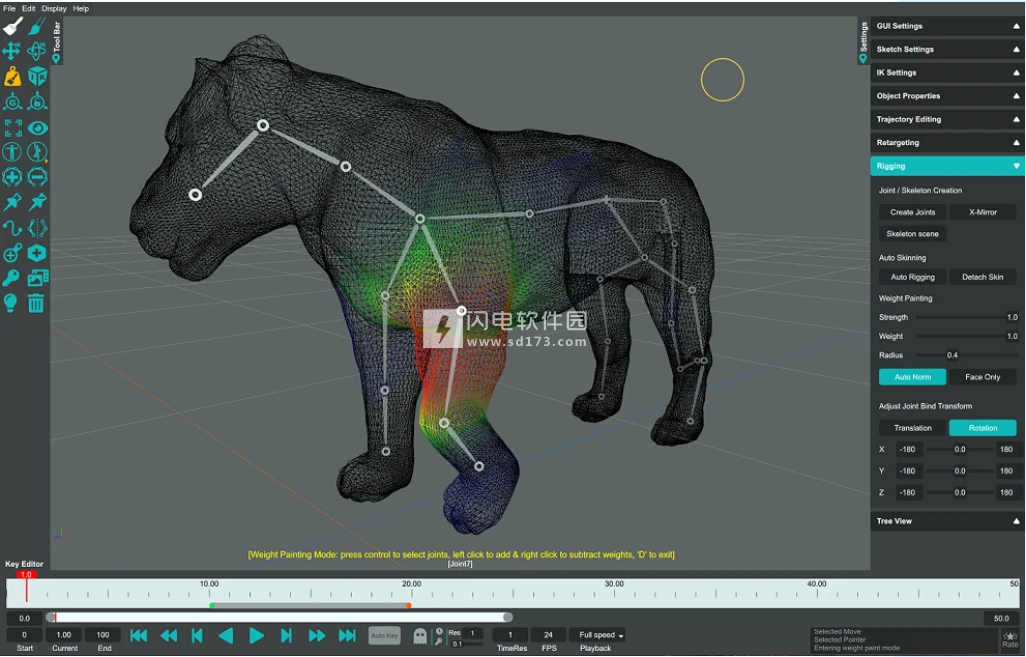
Task: Click the locked transform icon
Action: (37, 101)
